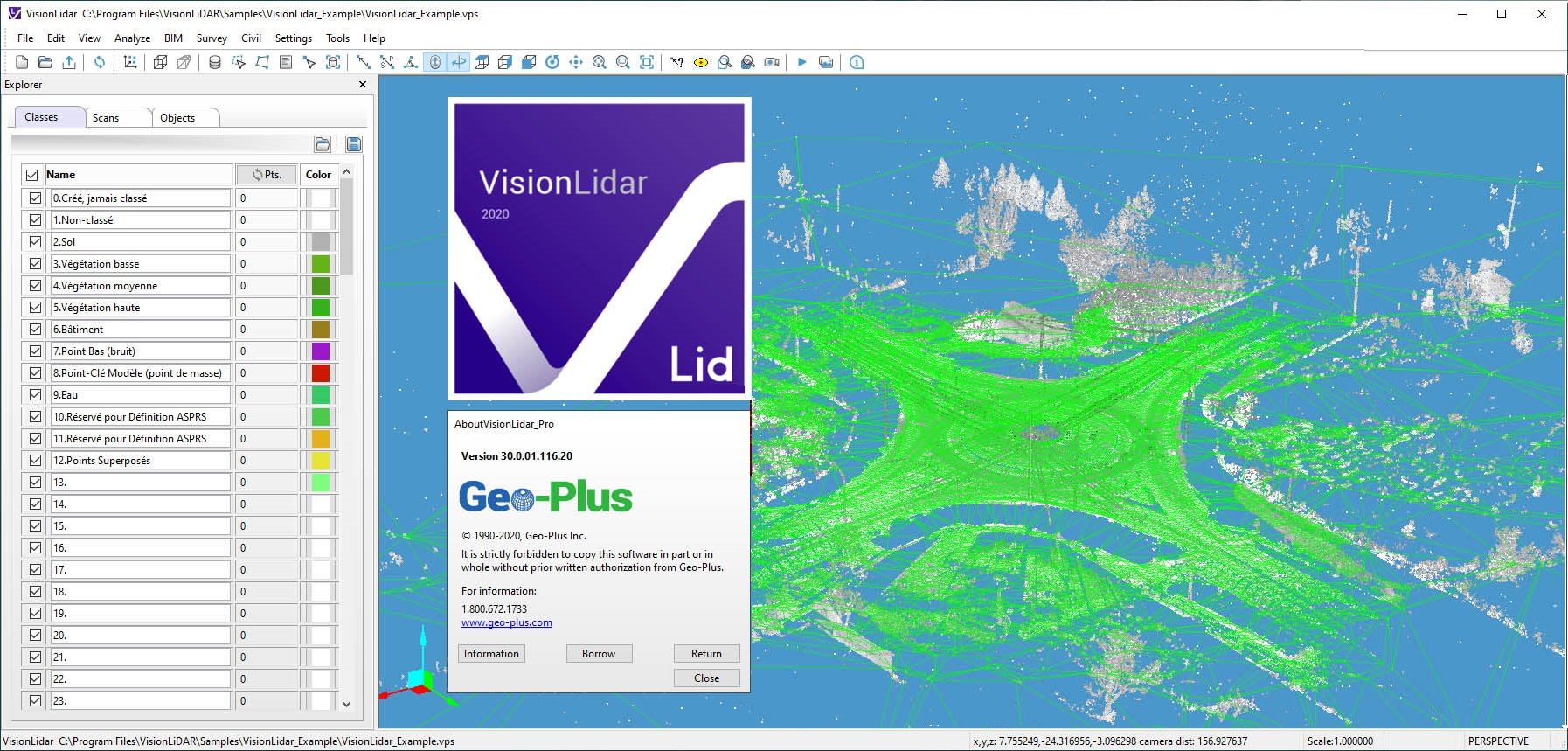Viewport: 1568px width, 751px height.
Task: Click the 10.Réservé pour Définition ASPRS name field
Action: (141, 417)
